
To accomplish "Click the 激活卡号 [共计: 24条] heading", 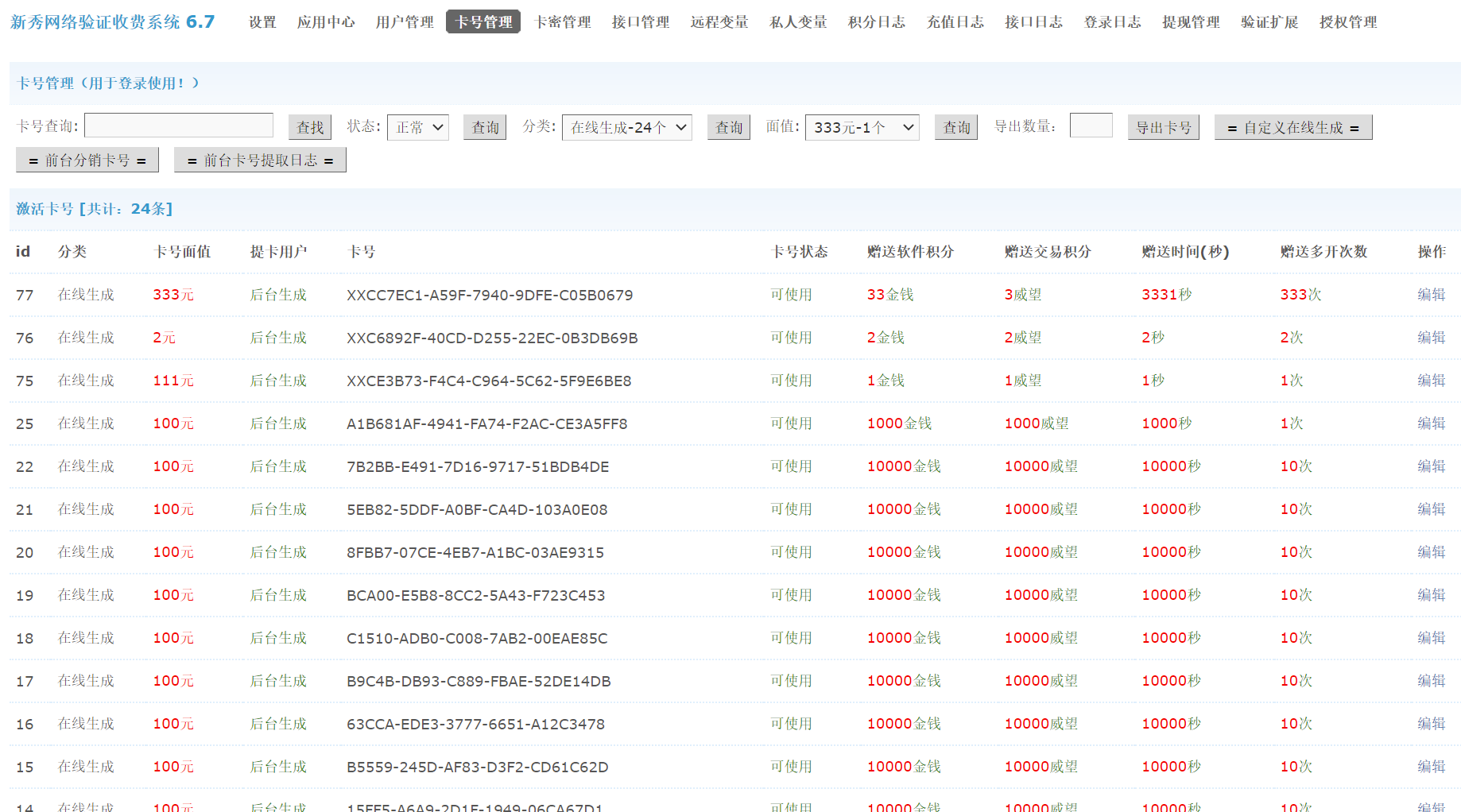I will tap(95, 209).
